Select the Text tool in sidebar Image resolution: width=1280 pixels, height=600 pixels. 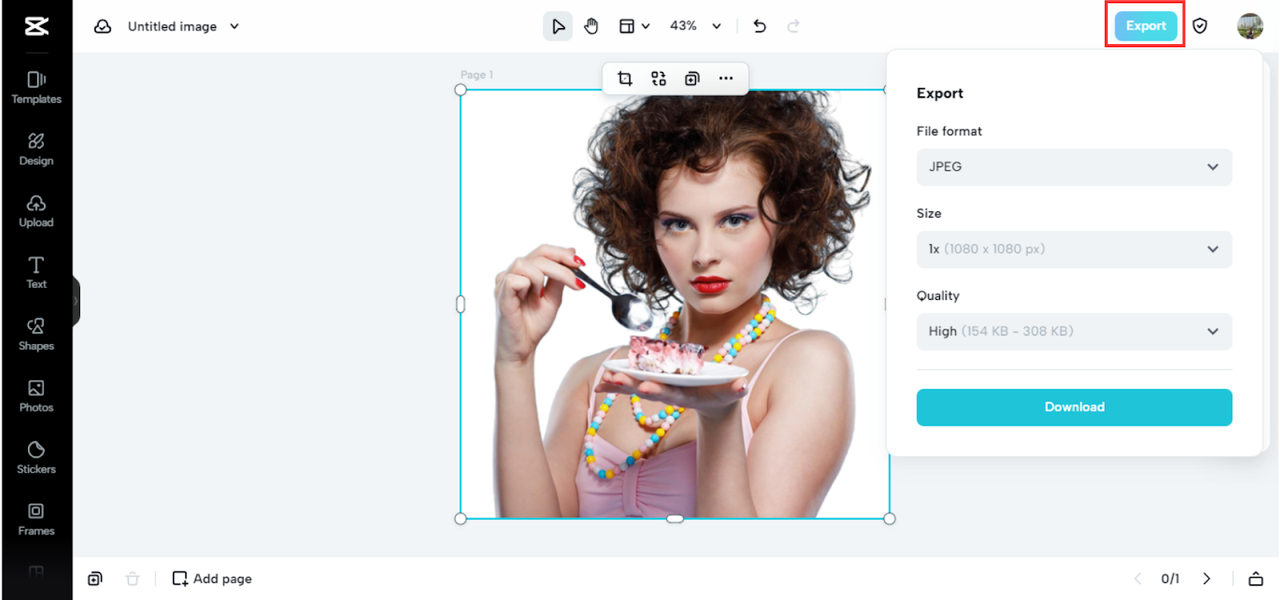[x=36, y=272]
